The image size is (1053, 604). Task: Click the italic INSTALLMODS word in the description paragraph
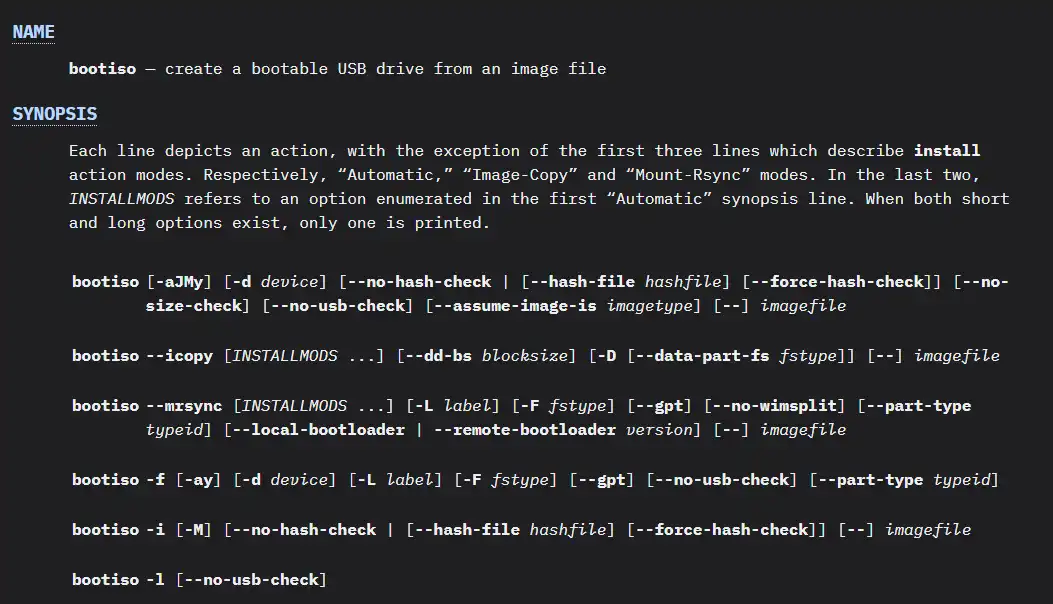(121, 199)
